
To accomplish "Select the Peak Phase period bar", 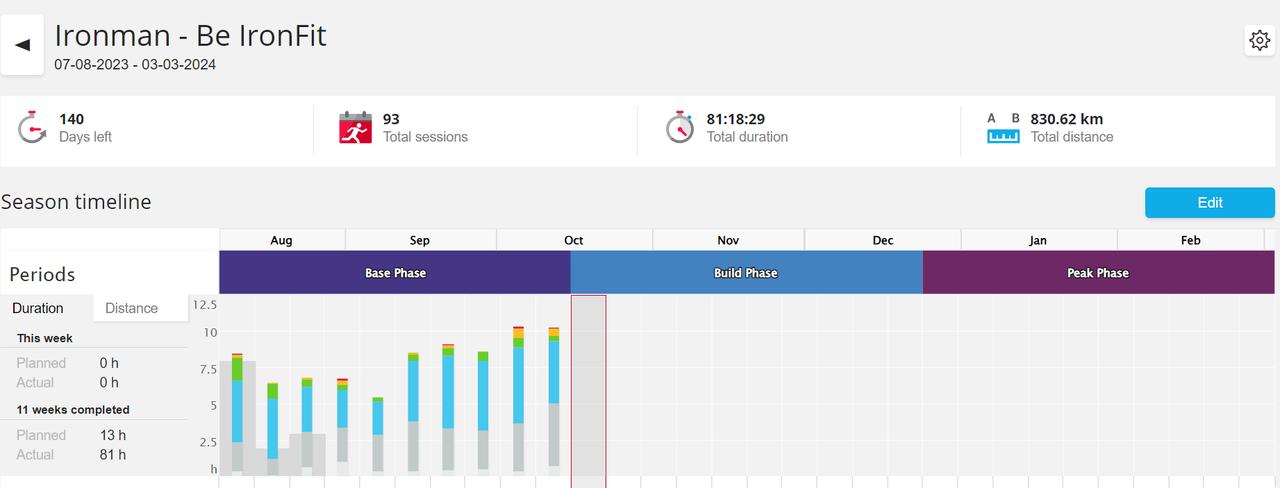I will [1098, 273].
